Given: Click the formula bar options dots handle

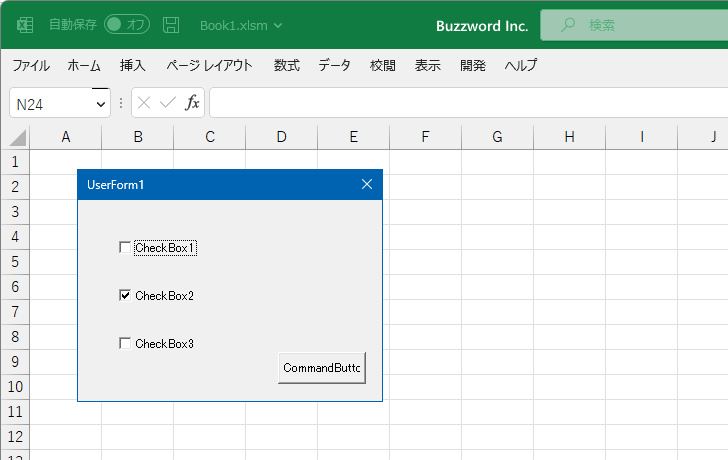Looking at the screenshot, I should pyautogui.click(x=121, y=103).
